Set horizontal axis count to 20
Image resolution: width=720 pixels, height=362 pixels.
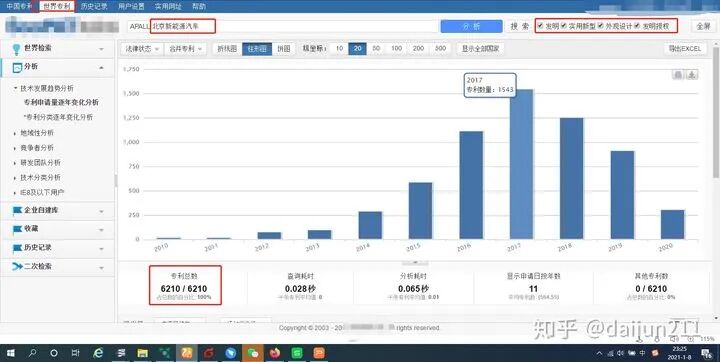click(357, 48)
